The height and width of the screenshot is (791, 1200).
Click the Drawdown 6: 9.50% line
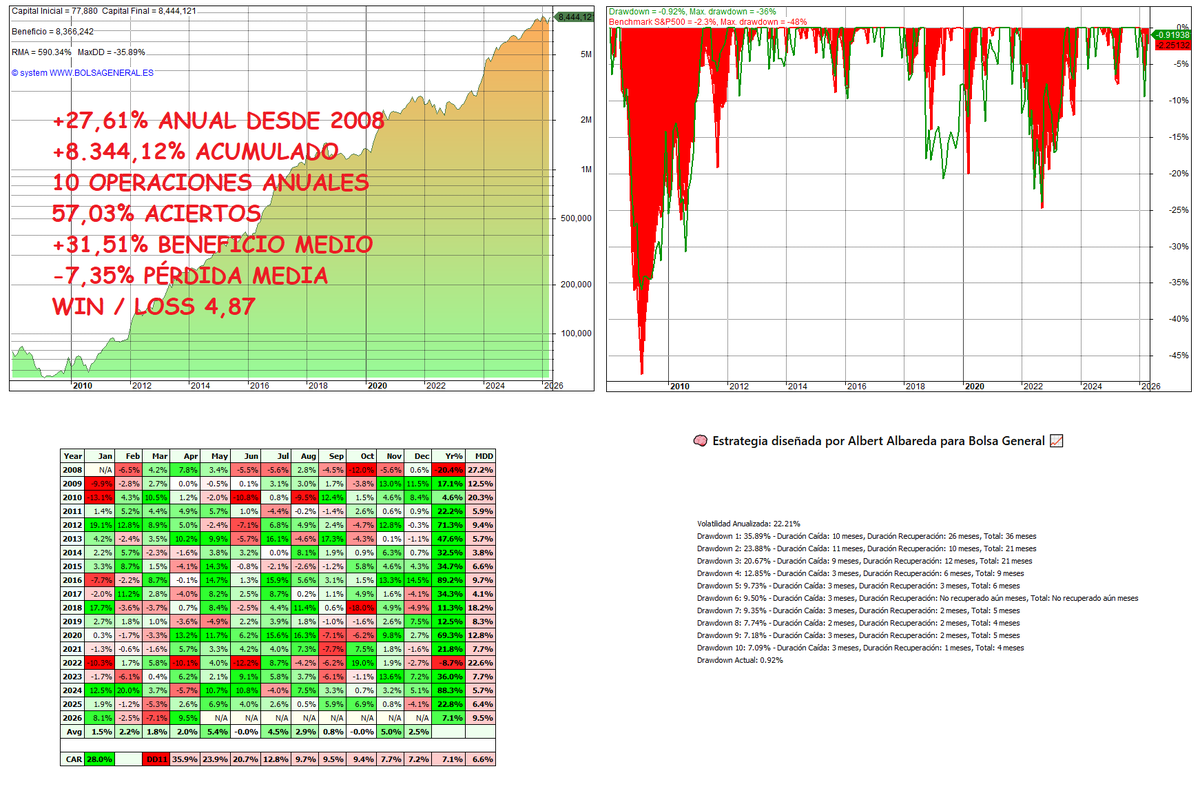click(917, 598)
